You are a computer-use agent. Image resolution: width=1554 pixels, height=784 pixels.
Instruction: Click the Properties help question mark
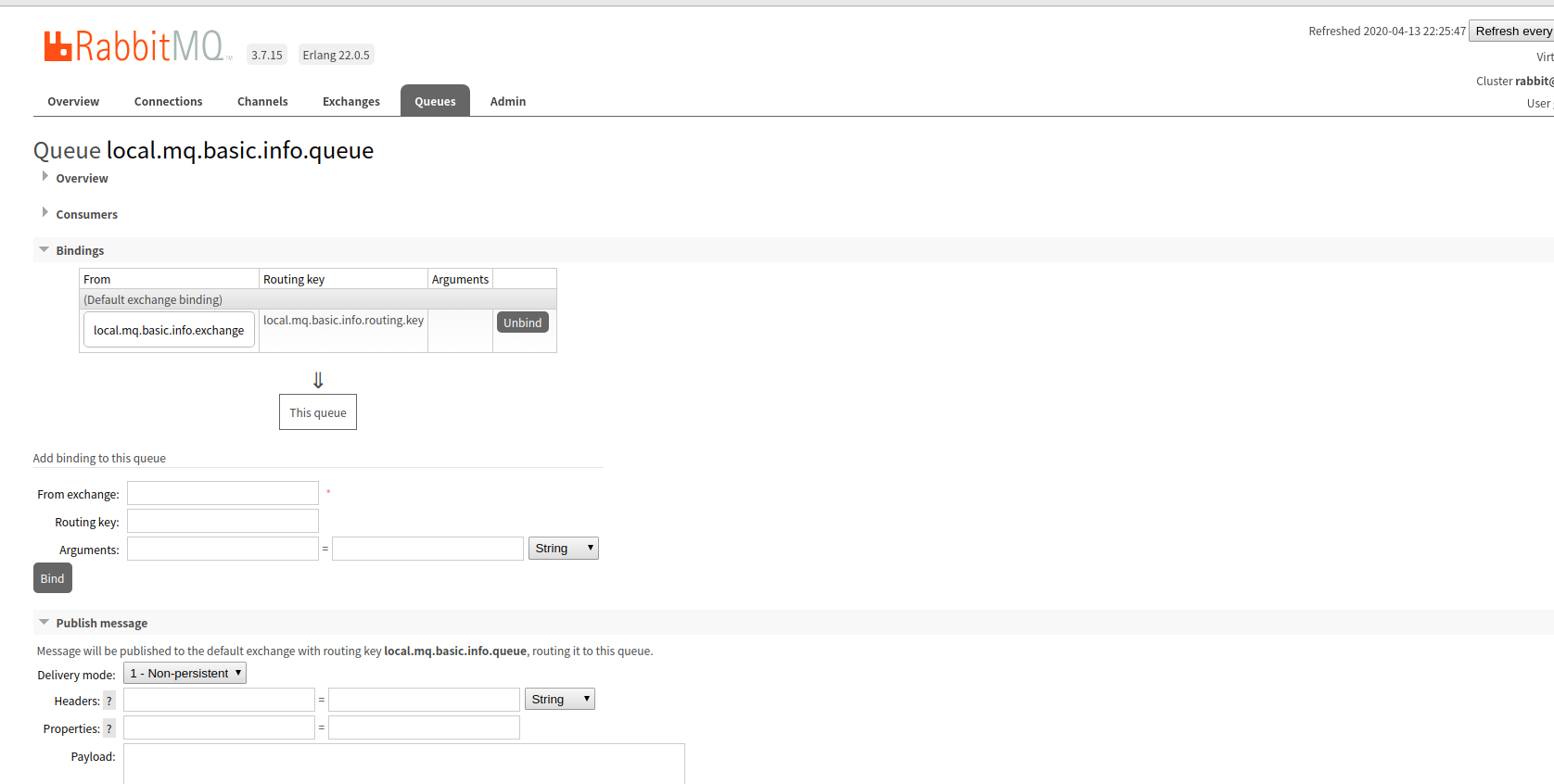tap(109, 728)
